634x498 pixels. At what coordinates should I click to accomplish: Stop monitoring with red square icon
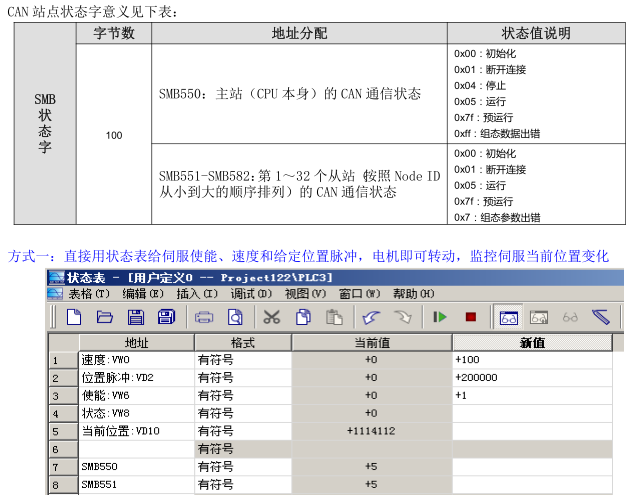click(x=471, y=317)
